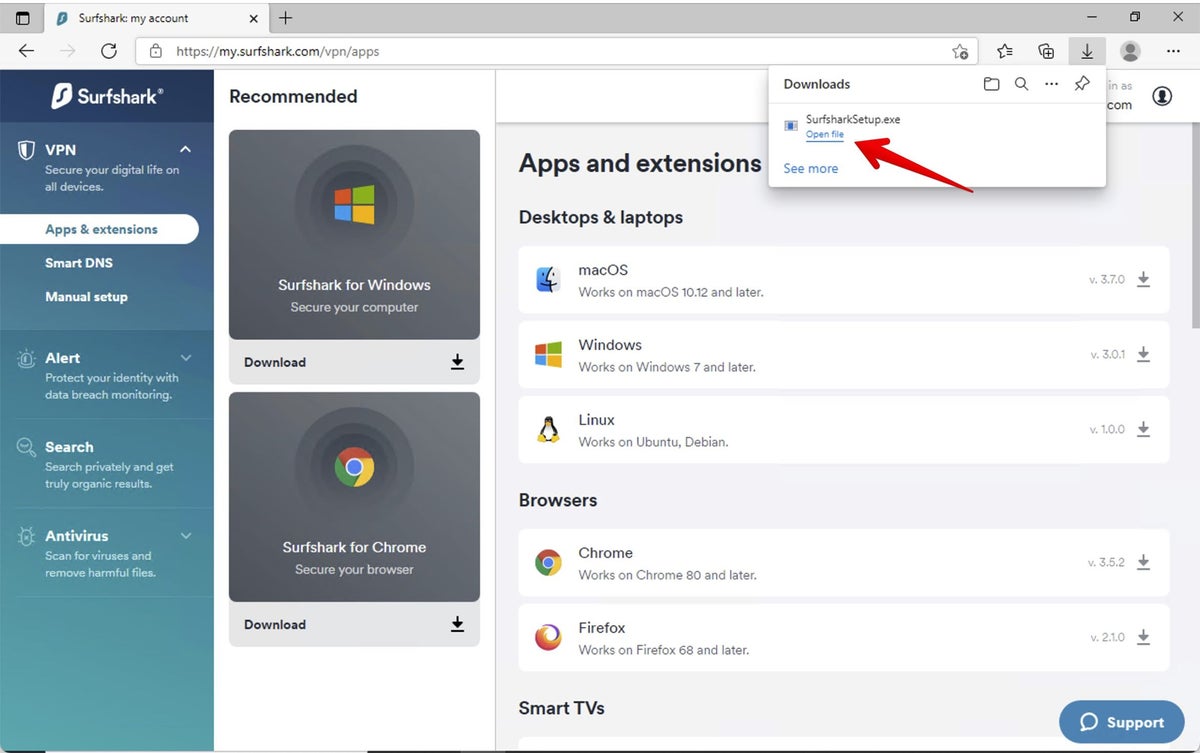Switch to Surfshark: my account tab
This screenshot has height=753, width=1200.
pos(155,18)
